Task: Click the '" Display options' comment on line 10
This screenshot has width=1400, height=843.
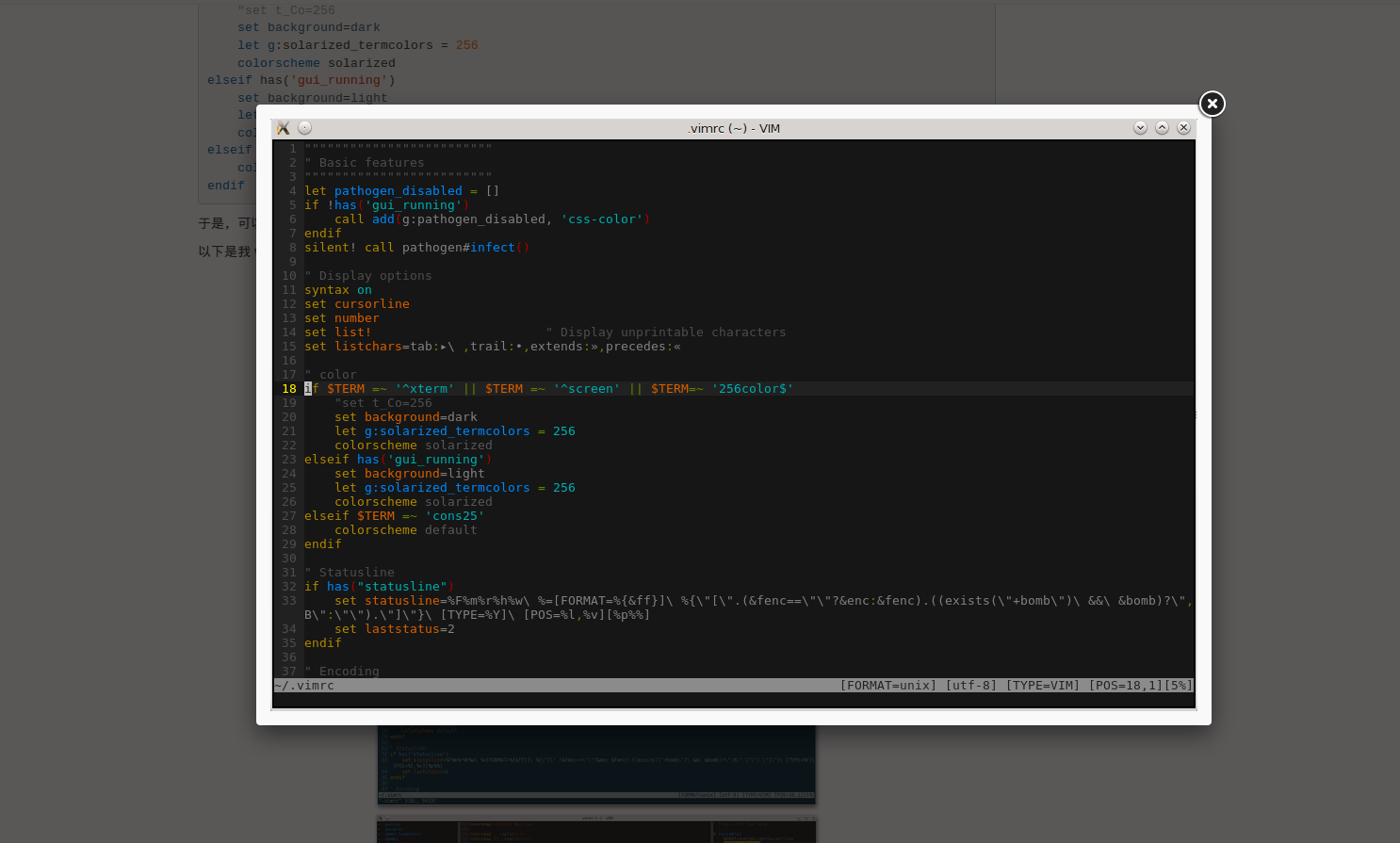Action: pos(368,276)
